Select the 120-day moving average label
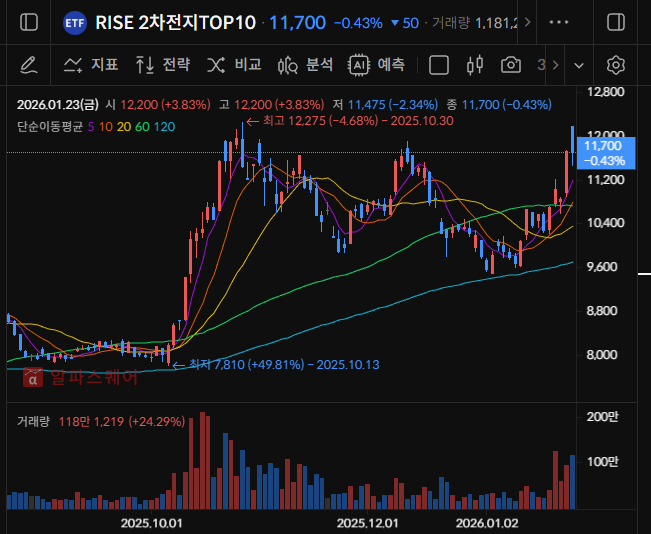 164,127
